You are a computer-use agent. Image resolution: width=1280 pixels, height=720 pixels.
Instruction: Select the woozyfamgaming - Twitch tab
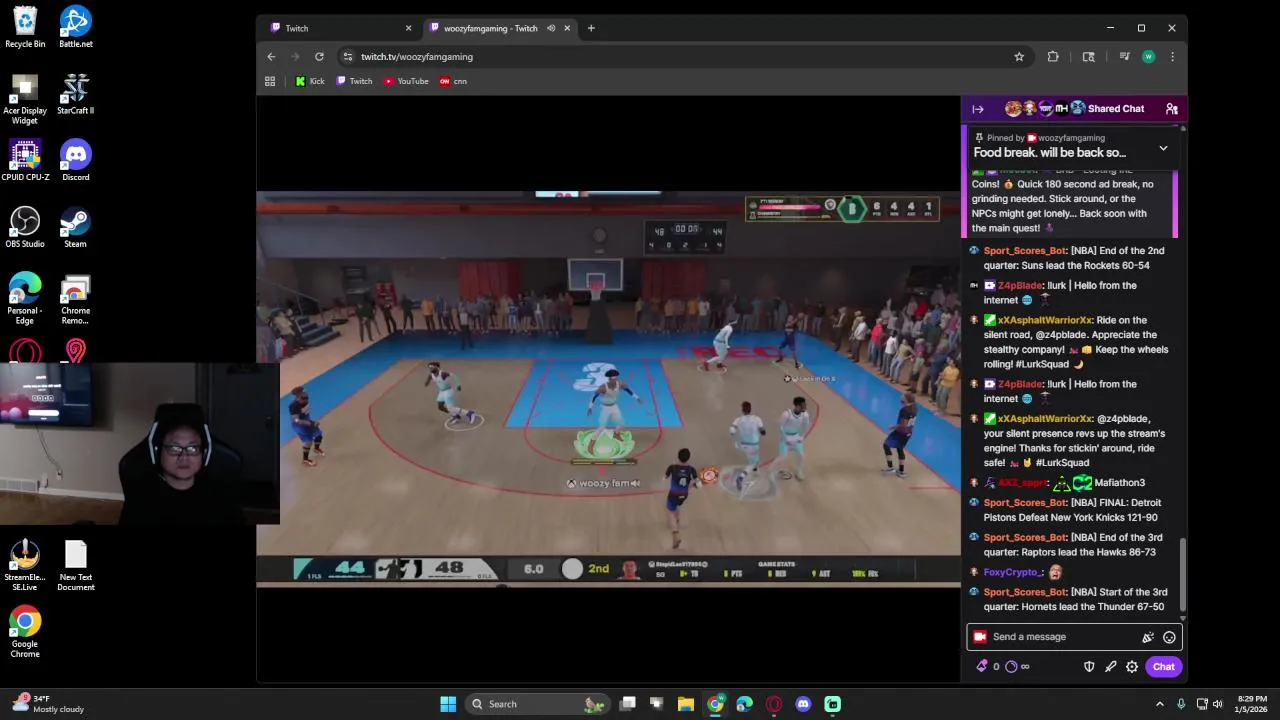click(x=490, y=28)
